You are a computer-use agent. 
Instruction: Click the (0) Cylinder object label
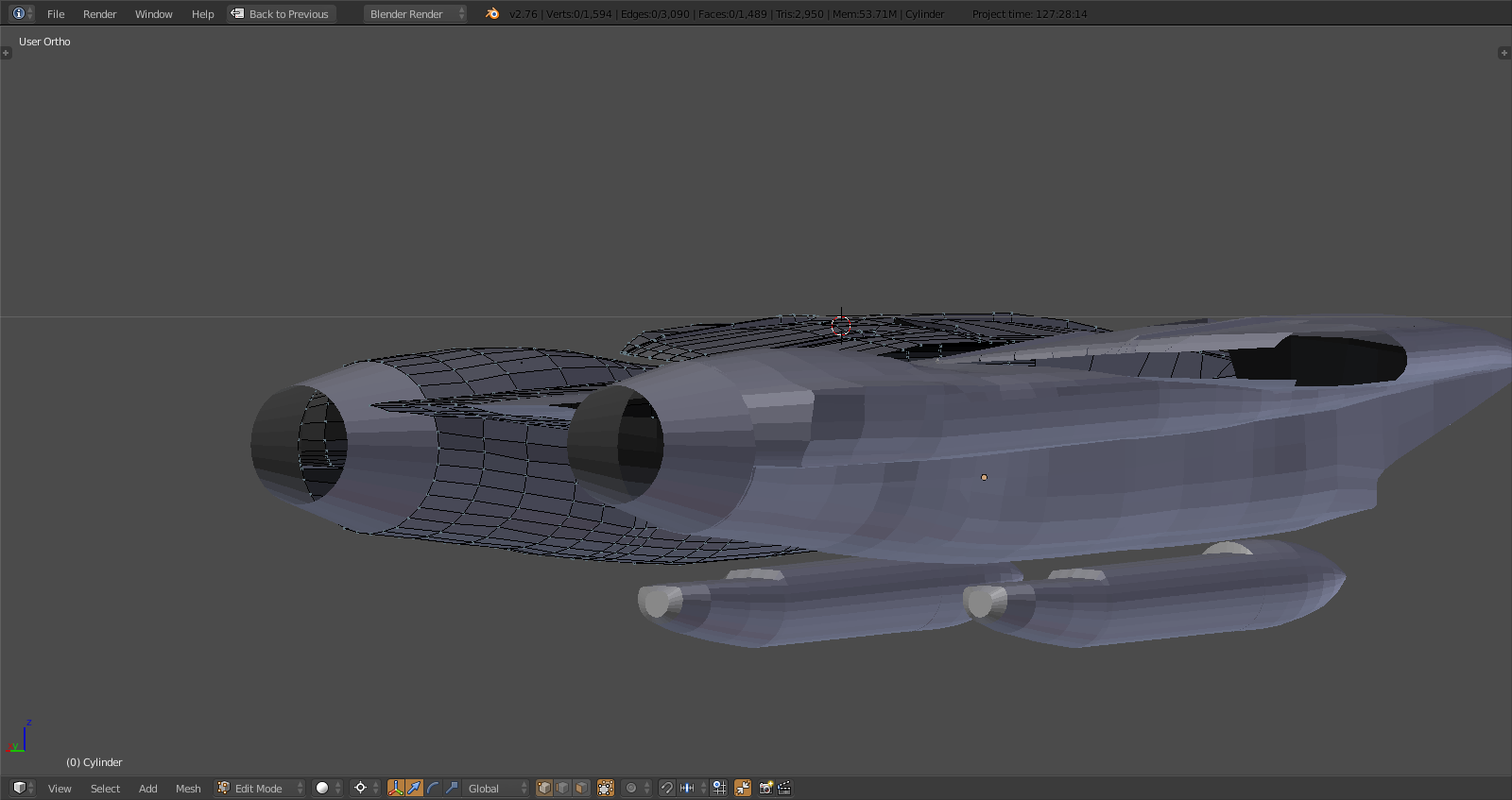[94, 762]
